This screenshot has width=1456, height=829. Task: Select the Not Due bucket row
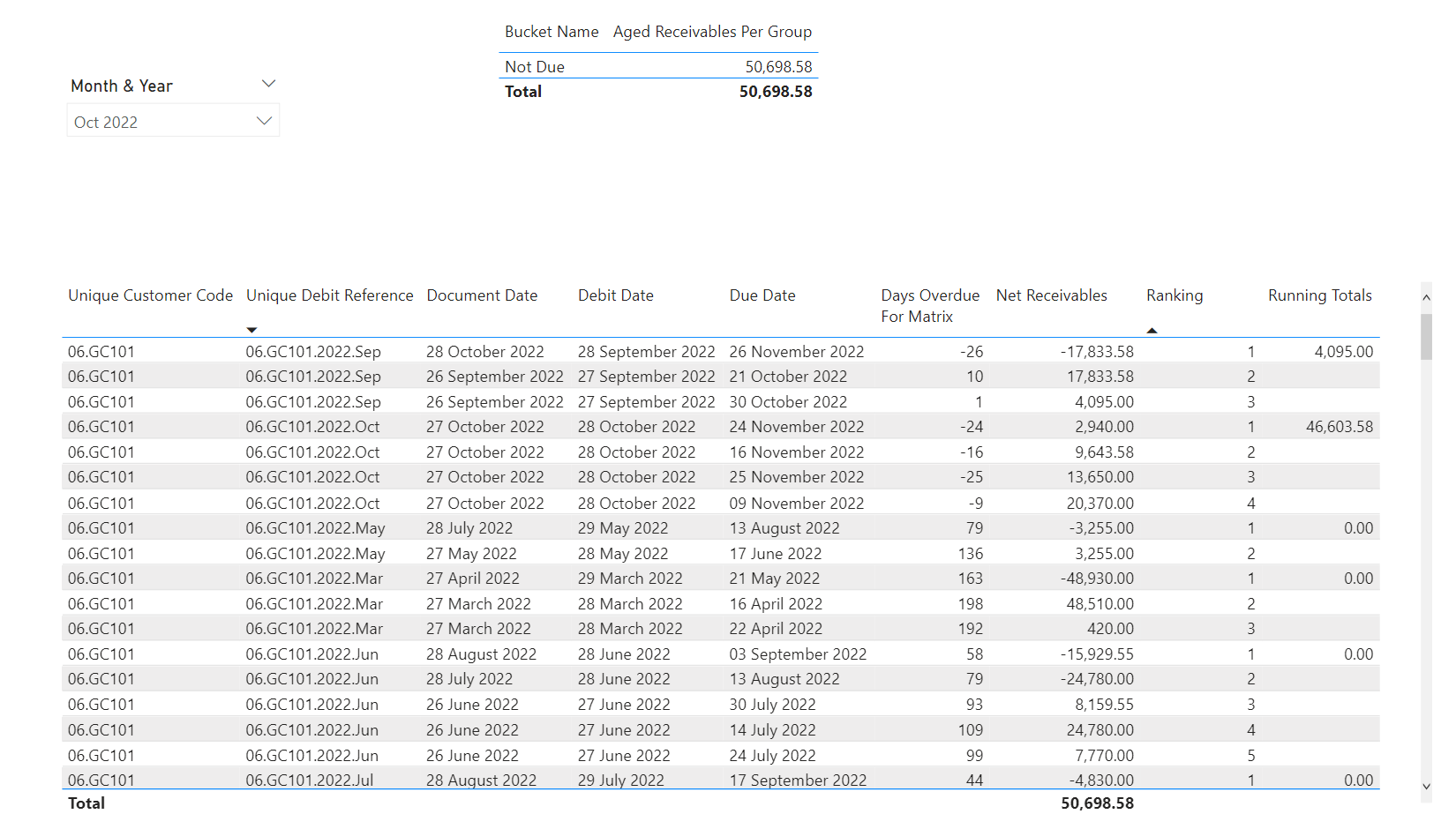tap(535, 67)
